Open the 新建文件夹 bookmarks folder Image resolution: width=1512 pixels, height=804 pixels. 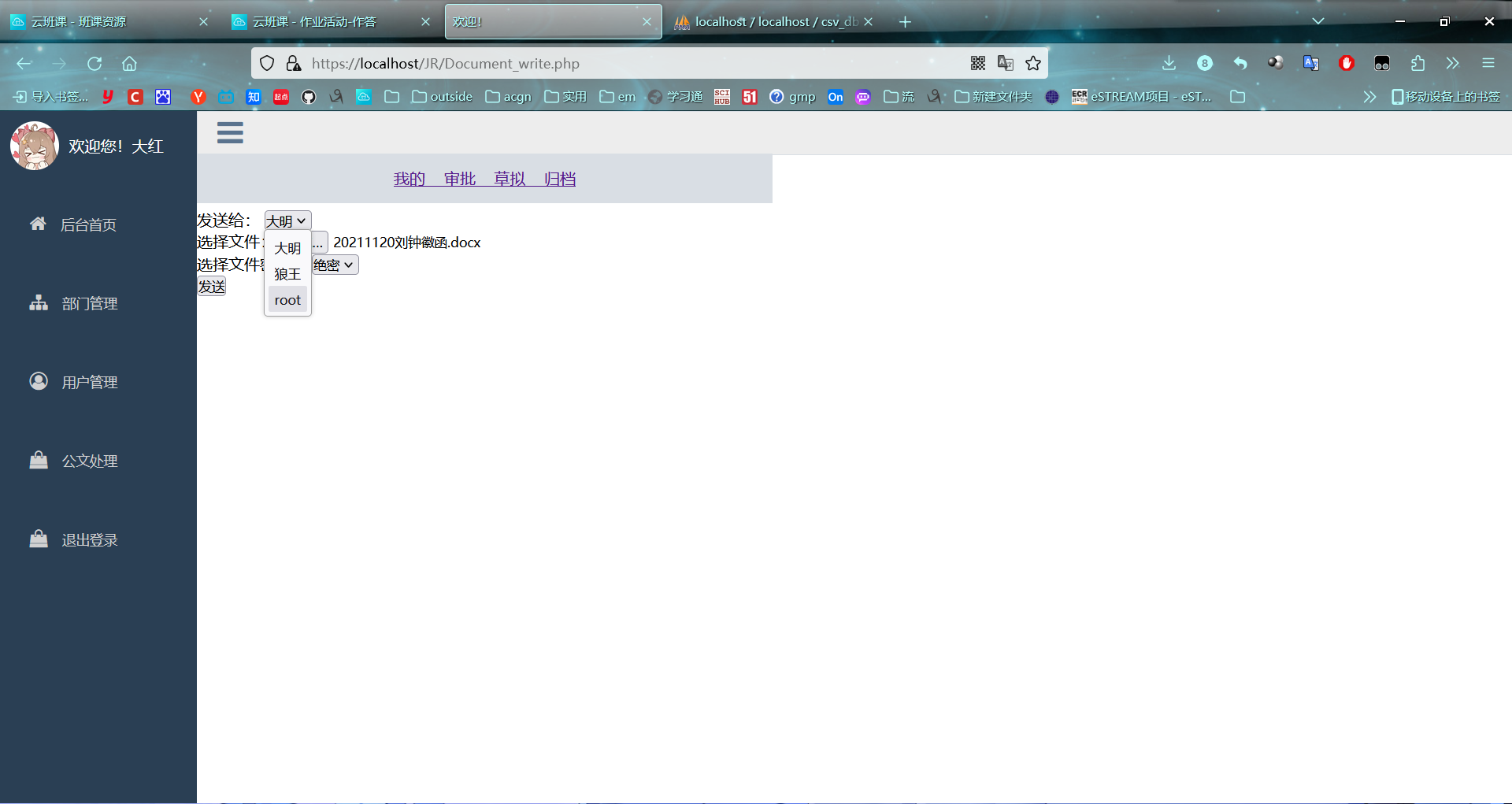(x=993, y=97)
